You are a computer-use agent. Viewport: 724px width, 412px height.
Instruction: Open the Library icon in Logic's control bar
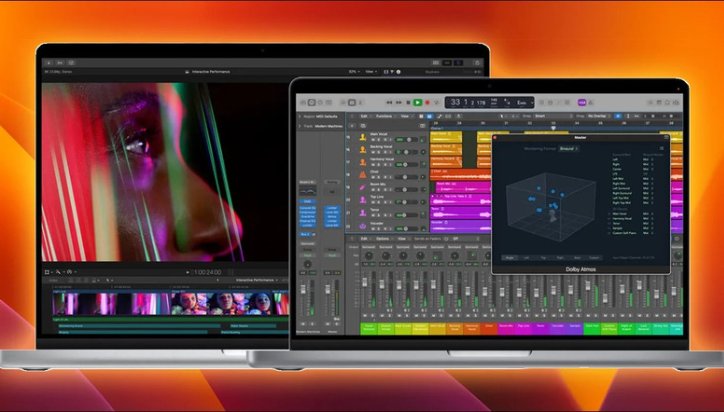(x=303, y=103)
